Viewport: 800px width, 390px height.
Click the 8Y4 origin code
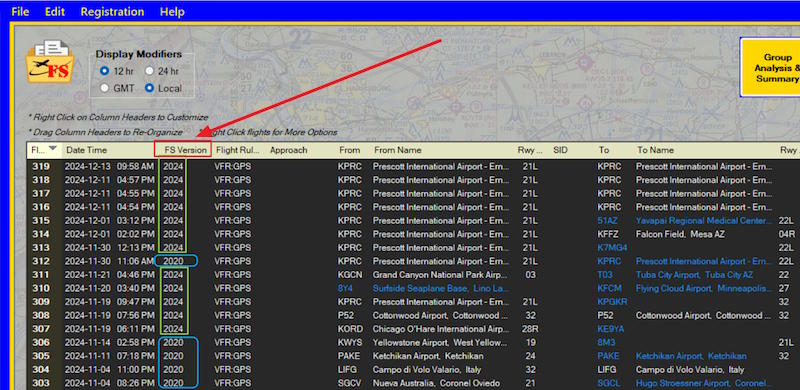click(345, 288)
